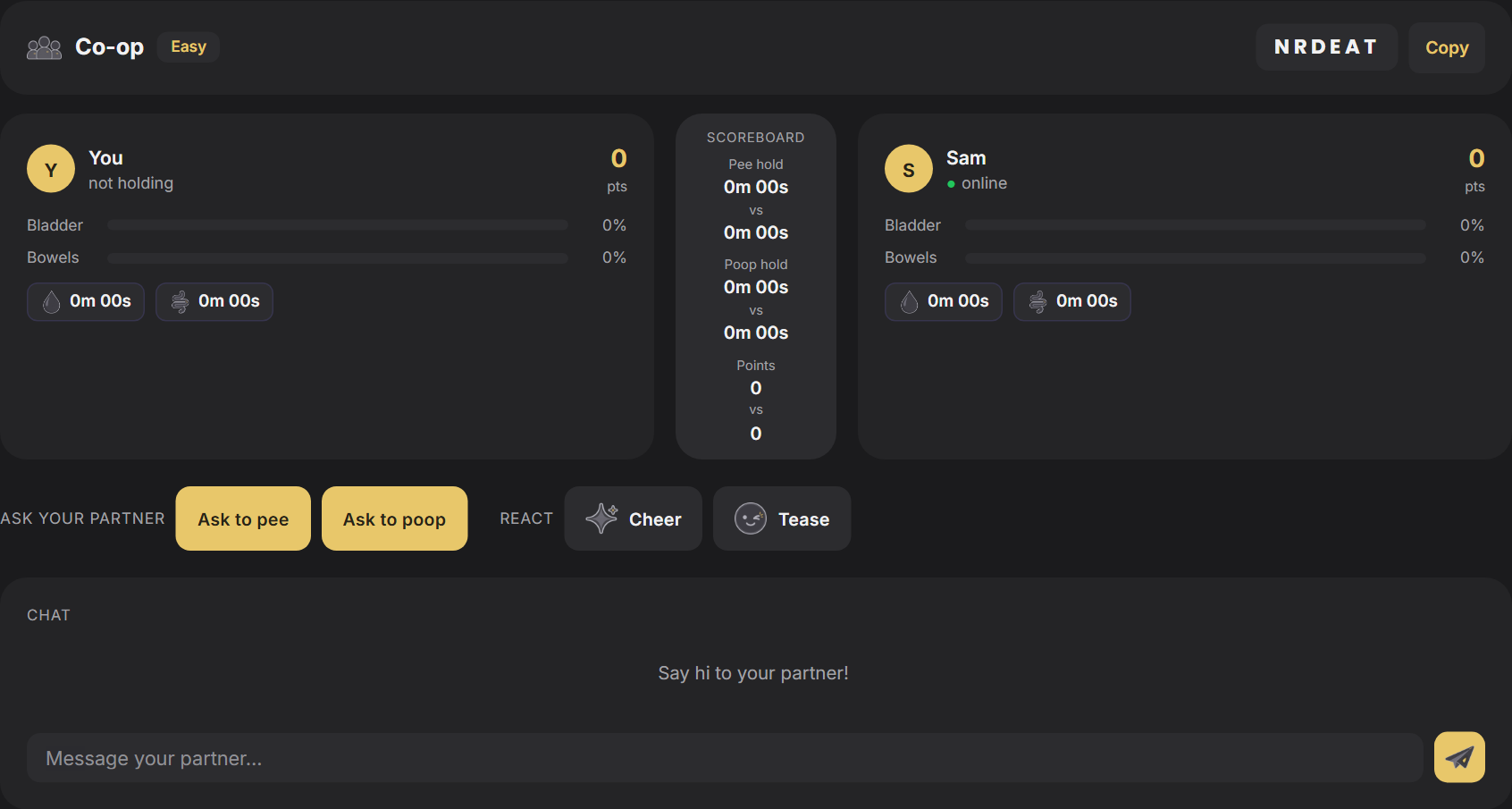Click your 'not holding' status
The height and width of the screenshot is (809, 1512).
click(x=130, y=183)
